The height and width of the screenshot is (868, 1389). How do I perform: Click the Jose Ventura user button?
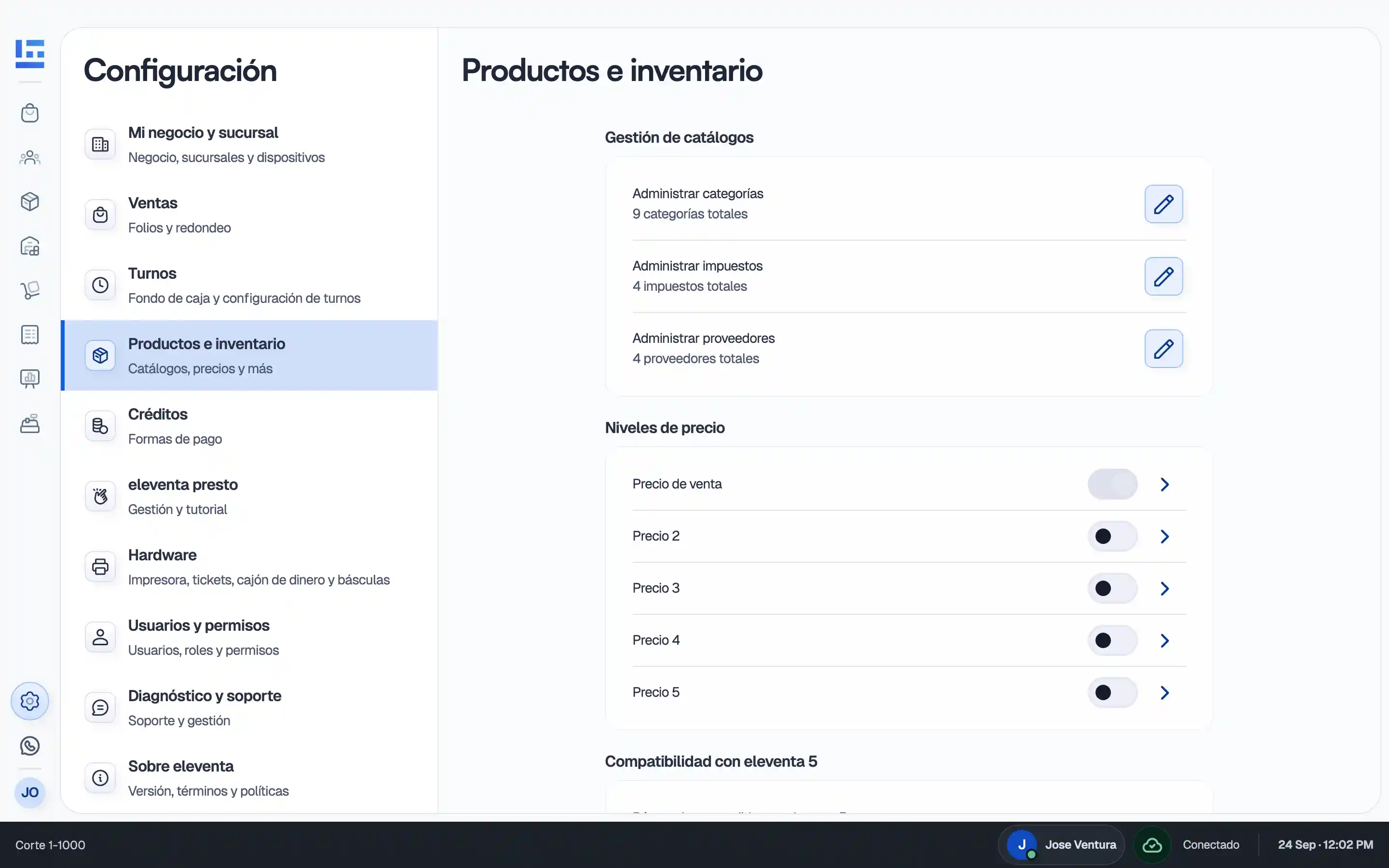click(1061, 845)
